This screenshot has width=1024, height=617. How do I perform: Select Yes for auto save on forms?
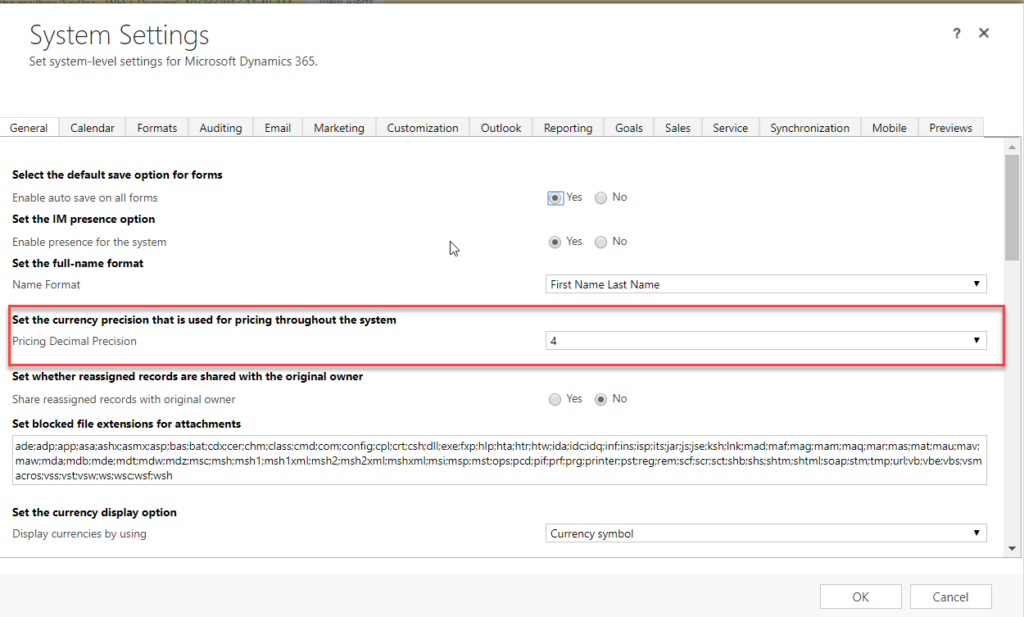tap(556, 198)
